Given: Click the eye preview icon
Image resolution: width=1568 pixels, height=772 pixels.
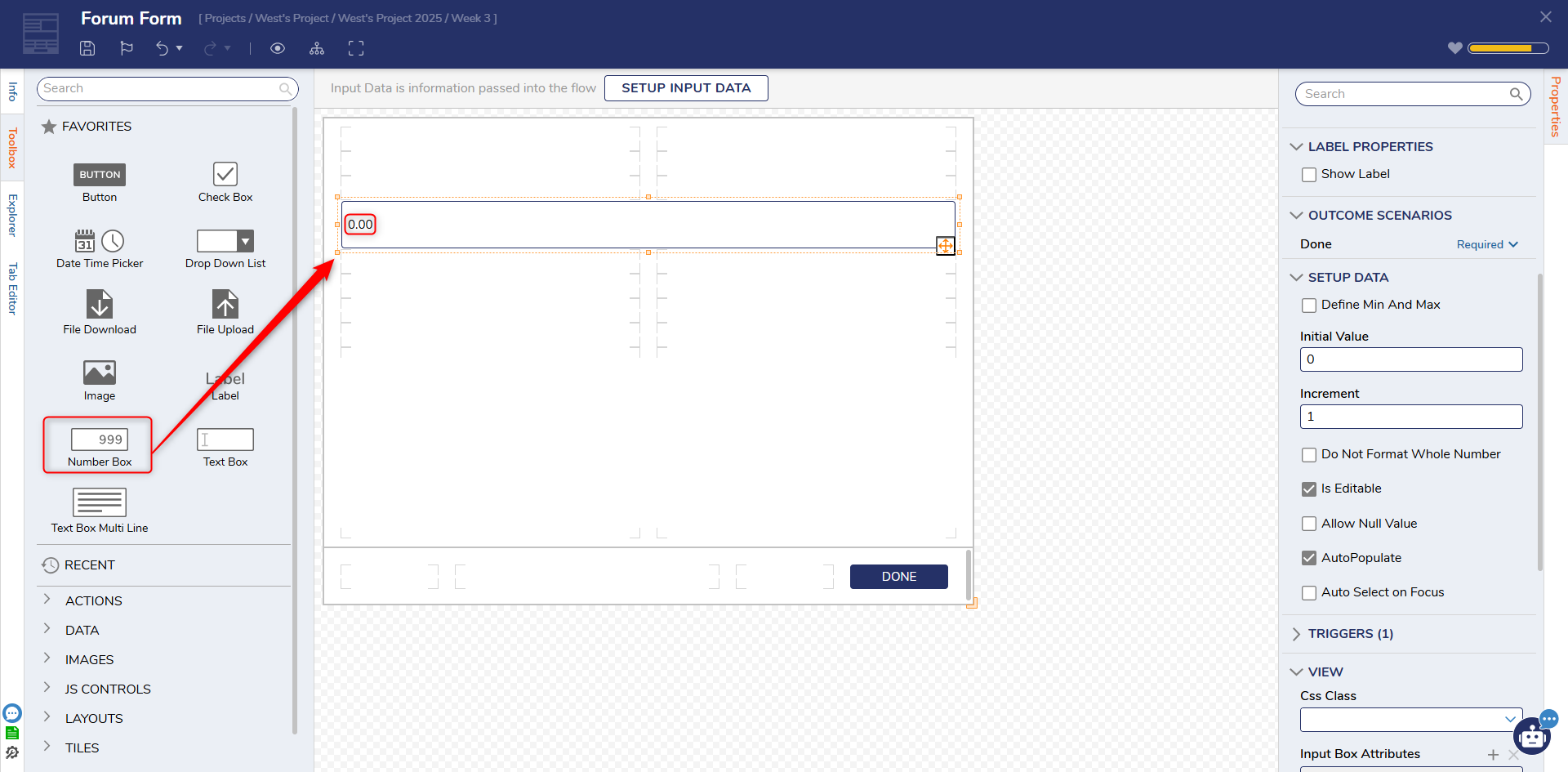Looking at the screenshot, I should pos(278,48).
